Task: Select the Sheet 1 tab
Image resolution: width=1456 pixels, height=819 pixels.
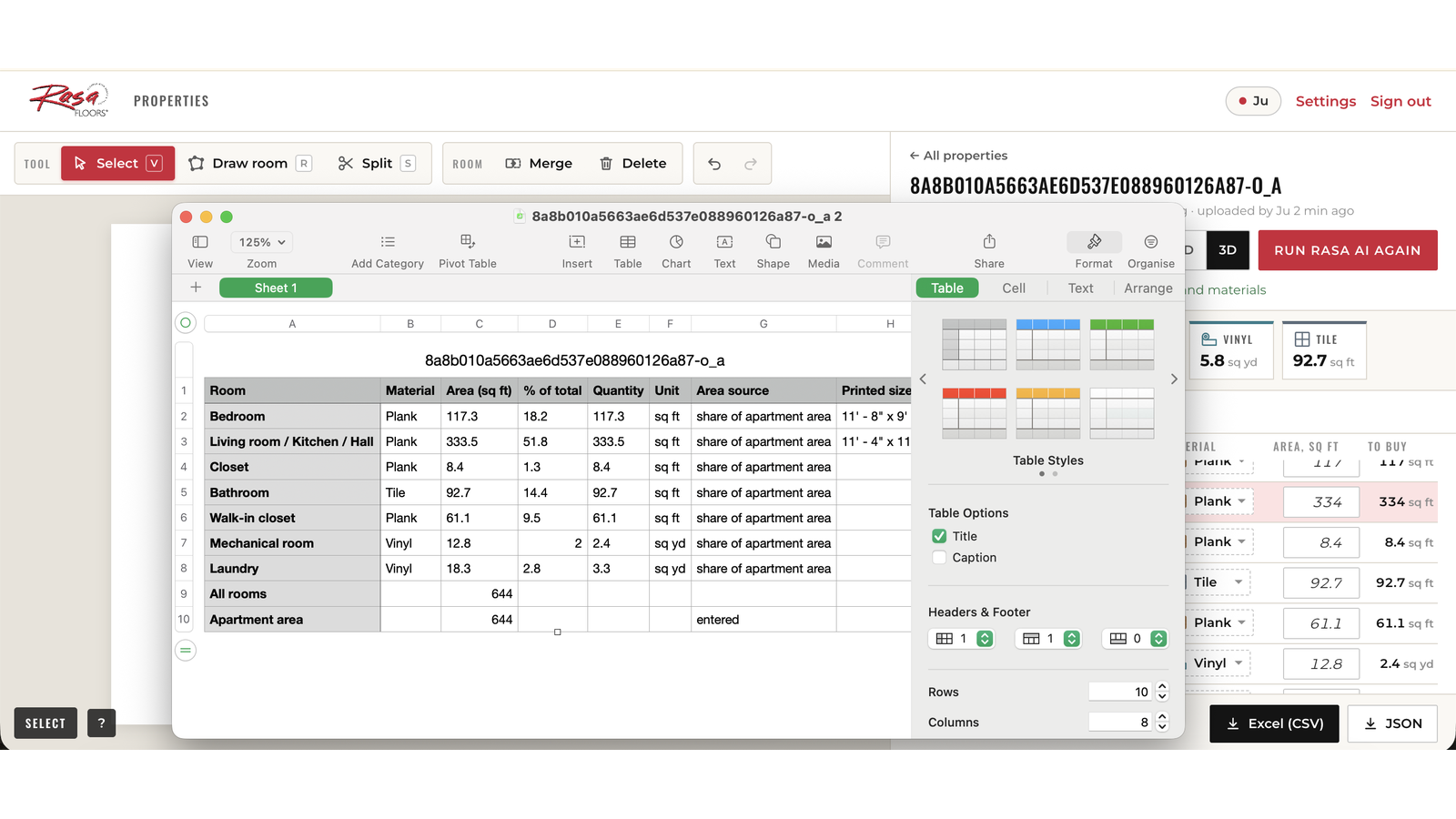Action: point(276,288)
